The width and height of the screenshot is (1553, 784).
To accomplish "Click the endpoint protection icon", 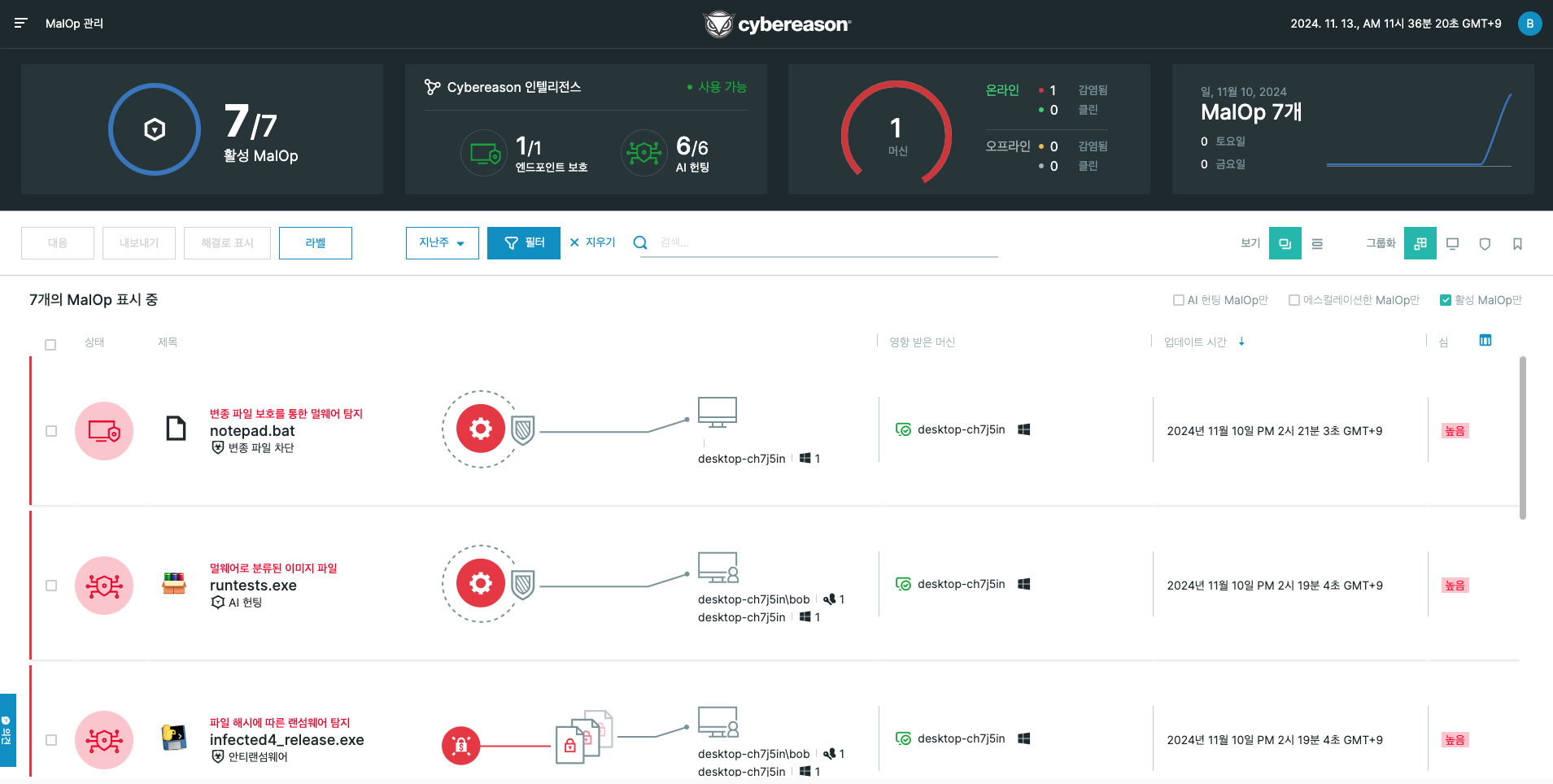I will (485, 153).
